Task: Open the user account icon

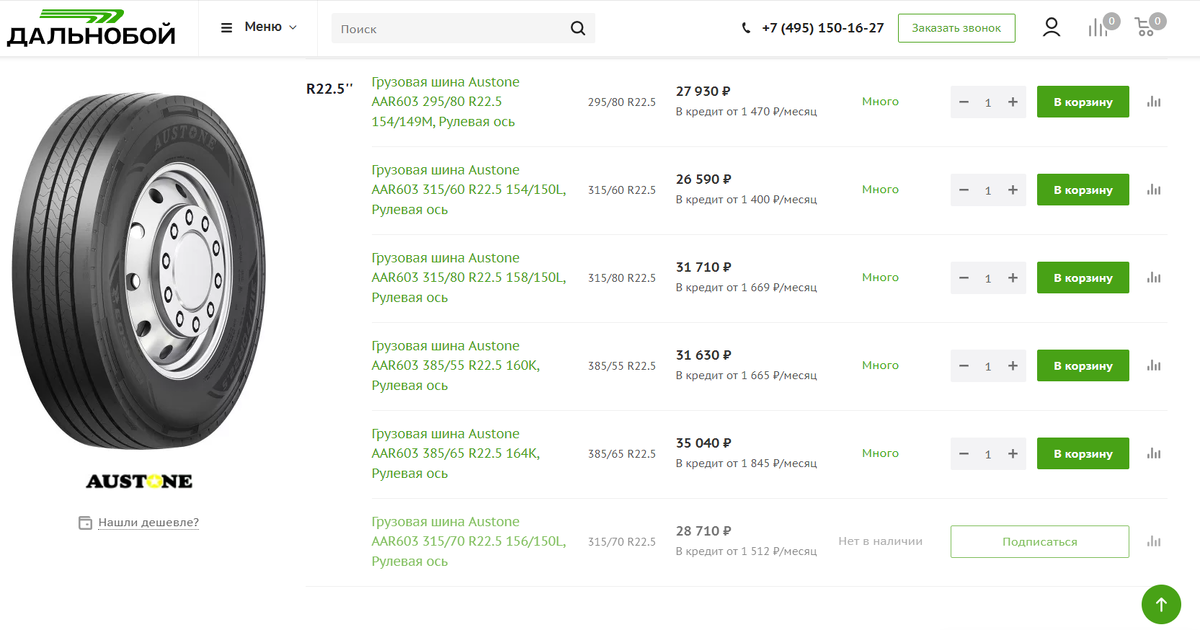Action: (1051, 27)
